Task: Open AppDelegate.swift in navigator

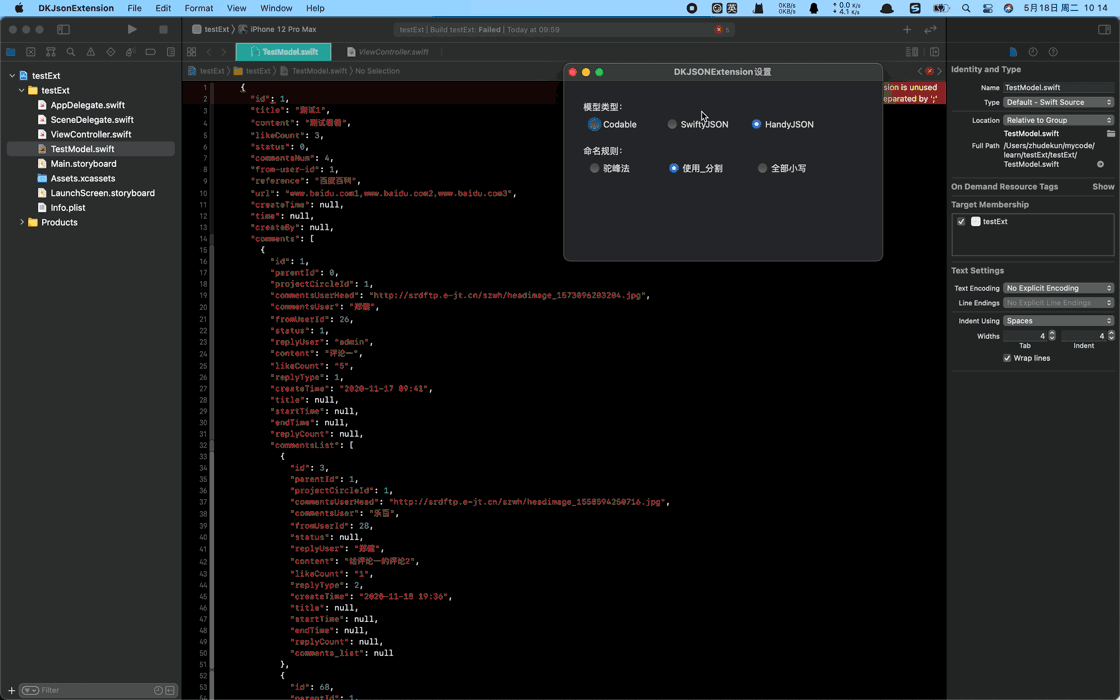Action: tap(87, 105)
